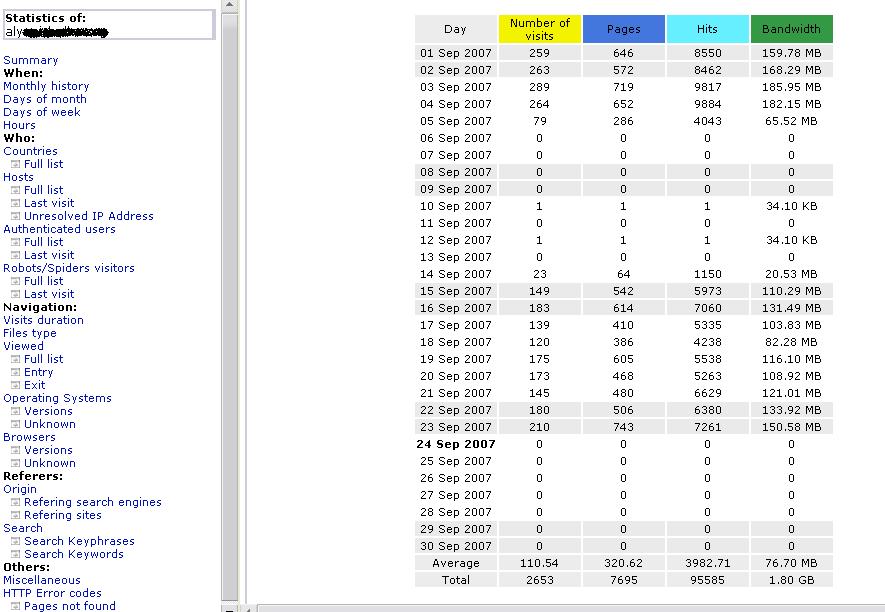The width and height of the screenshot is (885, 612).
Task: Open Authenticated users link
Action: click(x=59, y=229)
